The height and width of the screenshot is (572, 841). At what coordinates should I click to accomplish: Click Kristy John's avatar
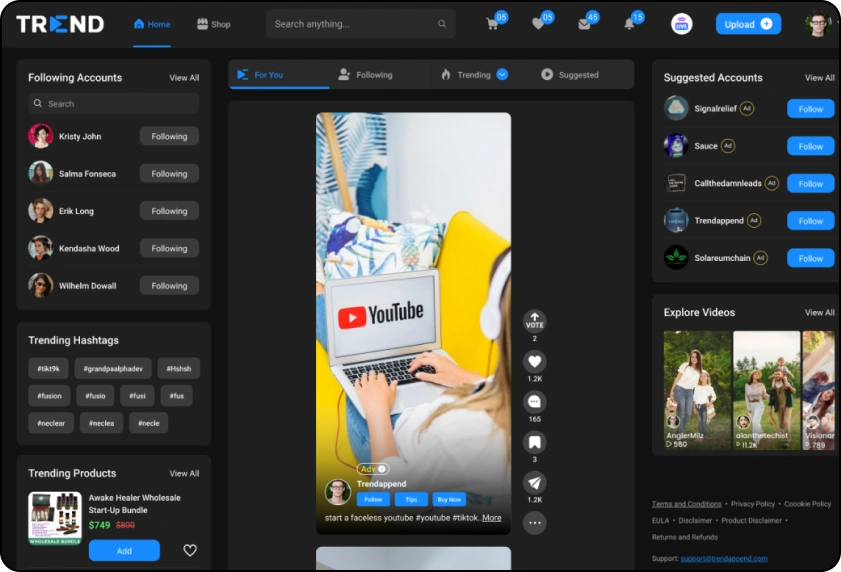point(41,136)
